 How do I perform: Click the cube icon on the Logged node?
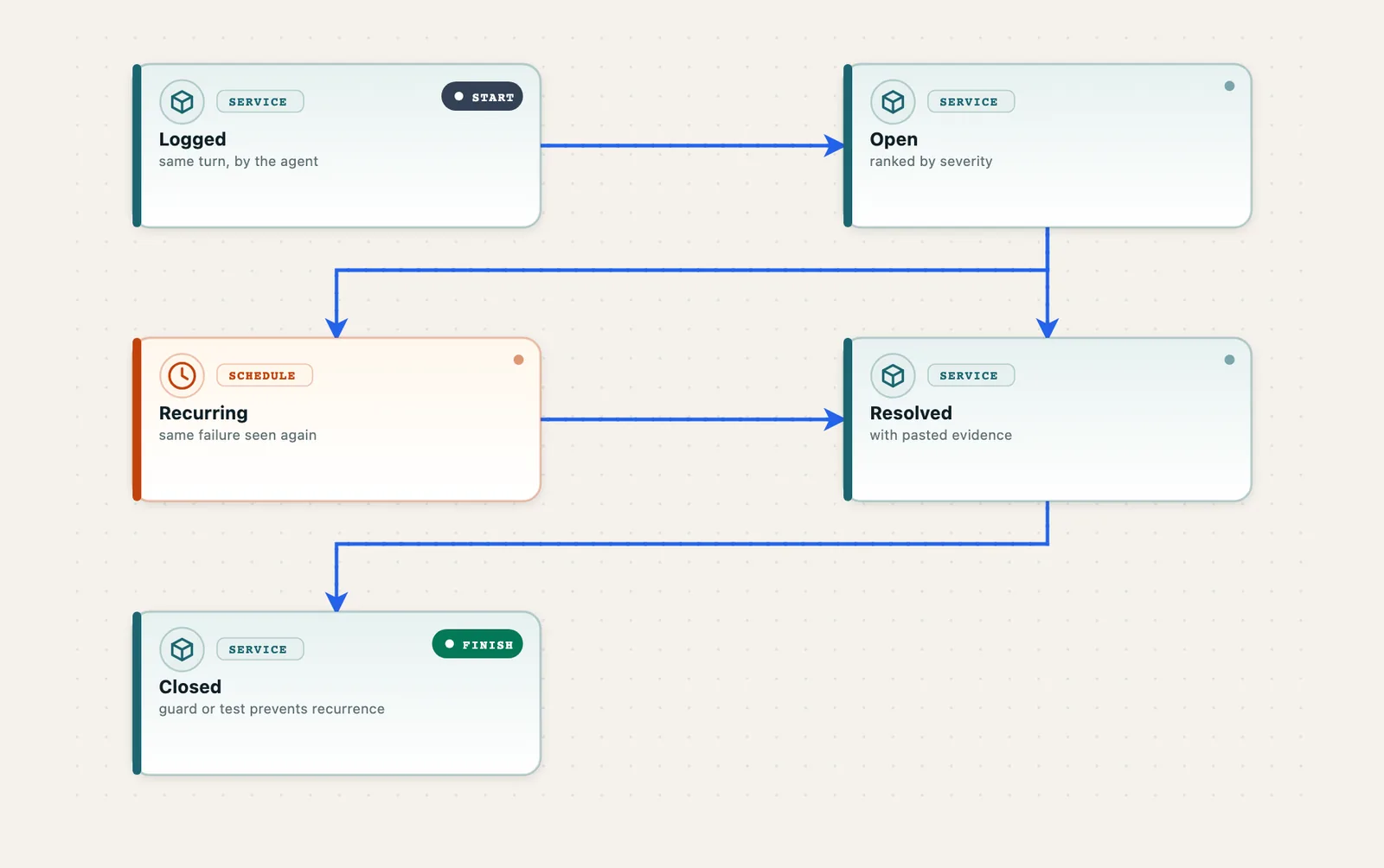coord(182,102)
